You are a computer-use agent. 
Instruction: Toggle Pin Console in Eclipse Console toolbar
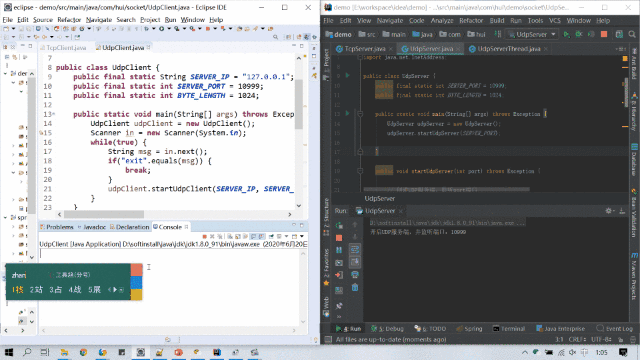point(271,236)
